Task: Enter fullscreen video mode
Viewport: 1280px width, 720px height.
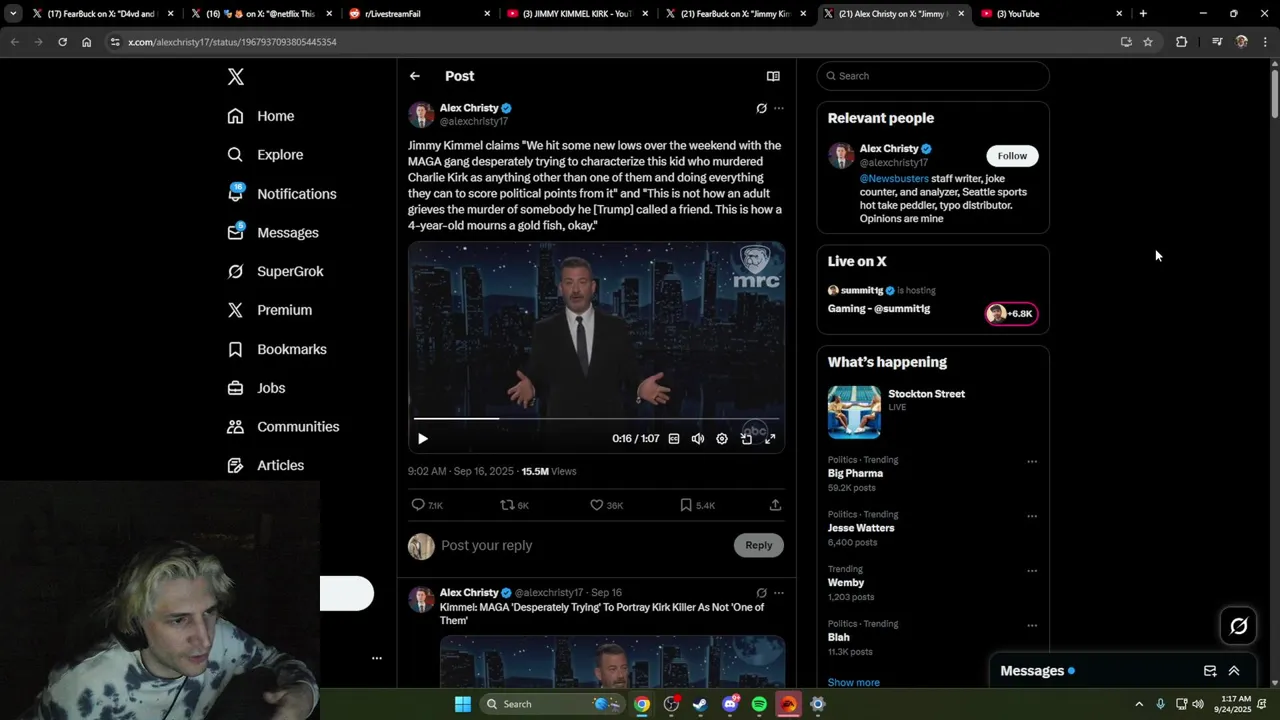Action: [x=770, y=438]
